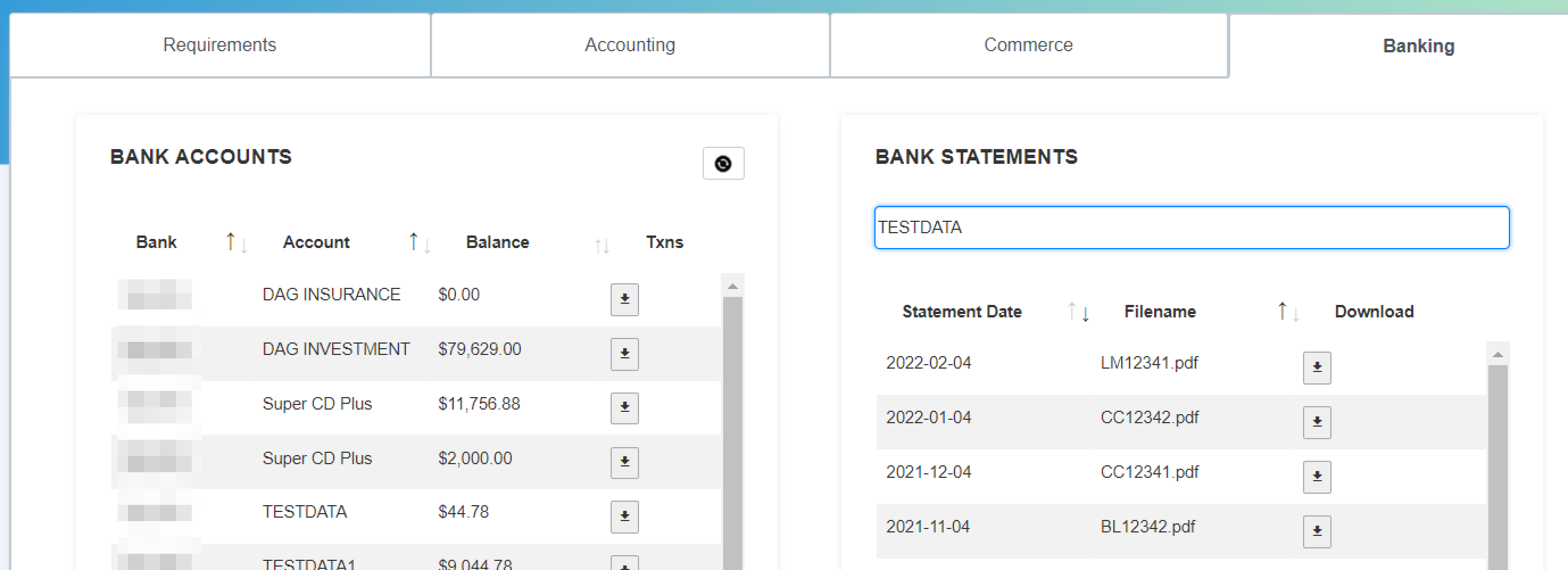Click the Statement Date column header
1568x570 pixels.
tap(962, 312)
